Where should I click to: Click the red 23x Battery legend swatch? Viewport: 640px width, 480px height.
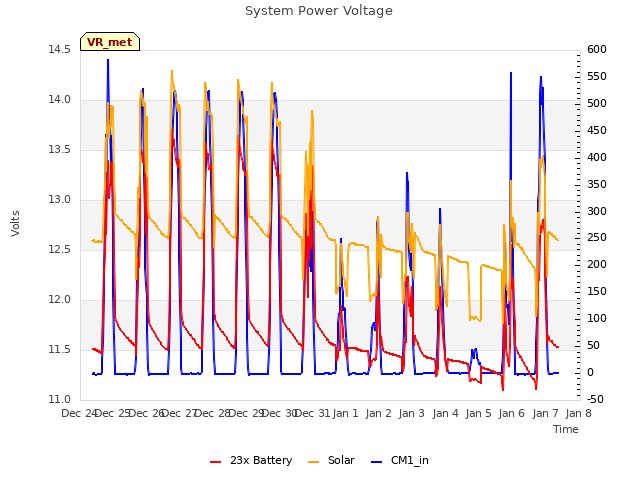(x=215, y=462)
